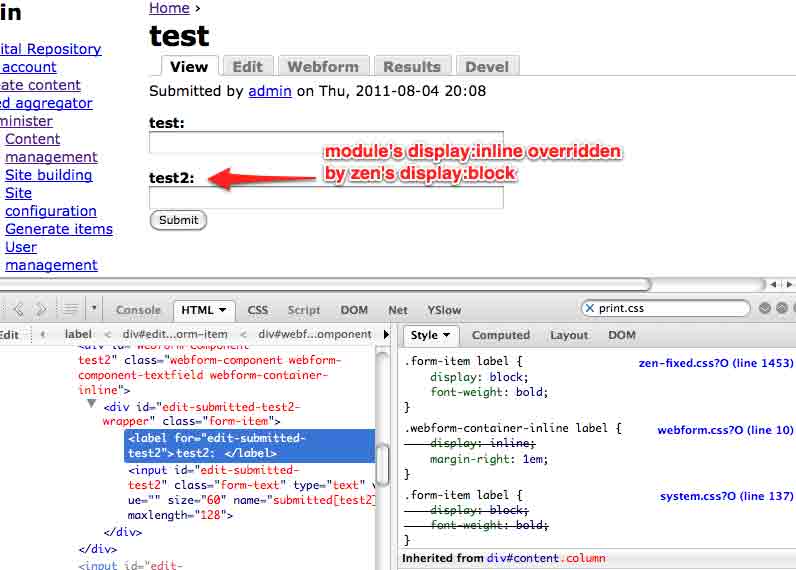The height and width of the screenshot is (570, 796).
Task: Open the Results tab
Action: click(412, 66)
